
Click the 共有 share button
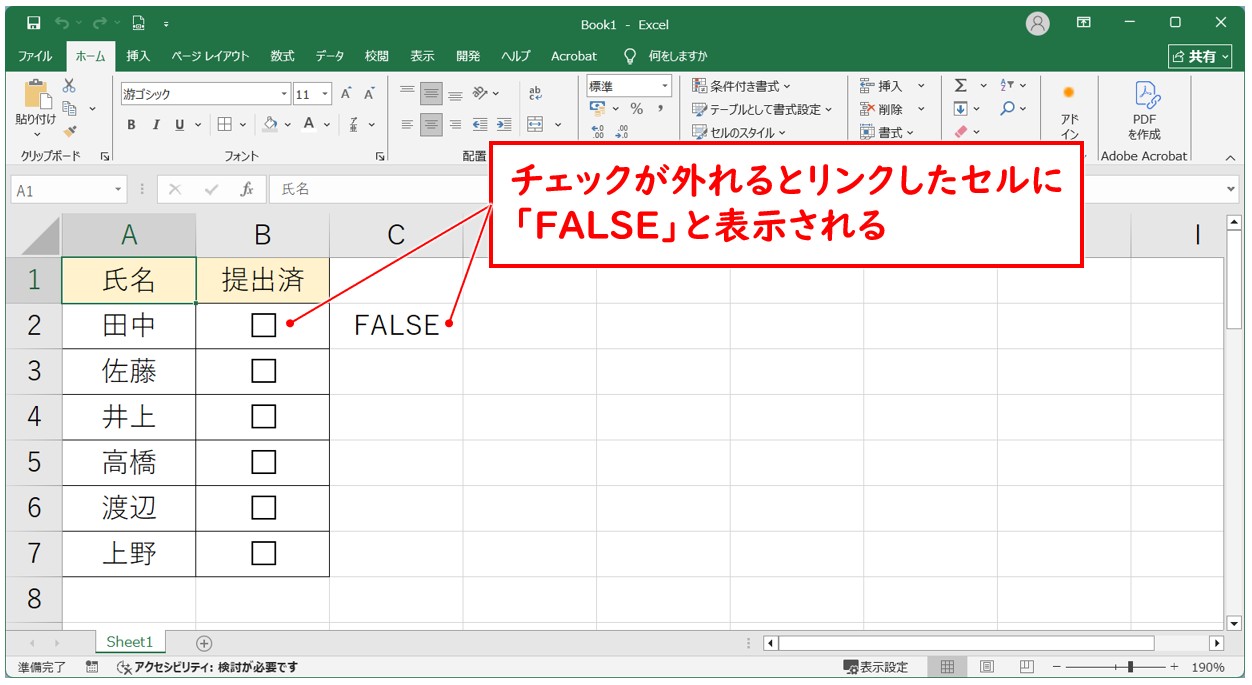1201,56
